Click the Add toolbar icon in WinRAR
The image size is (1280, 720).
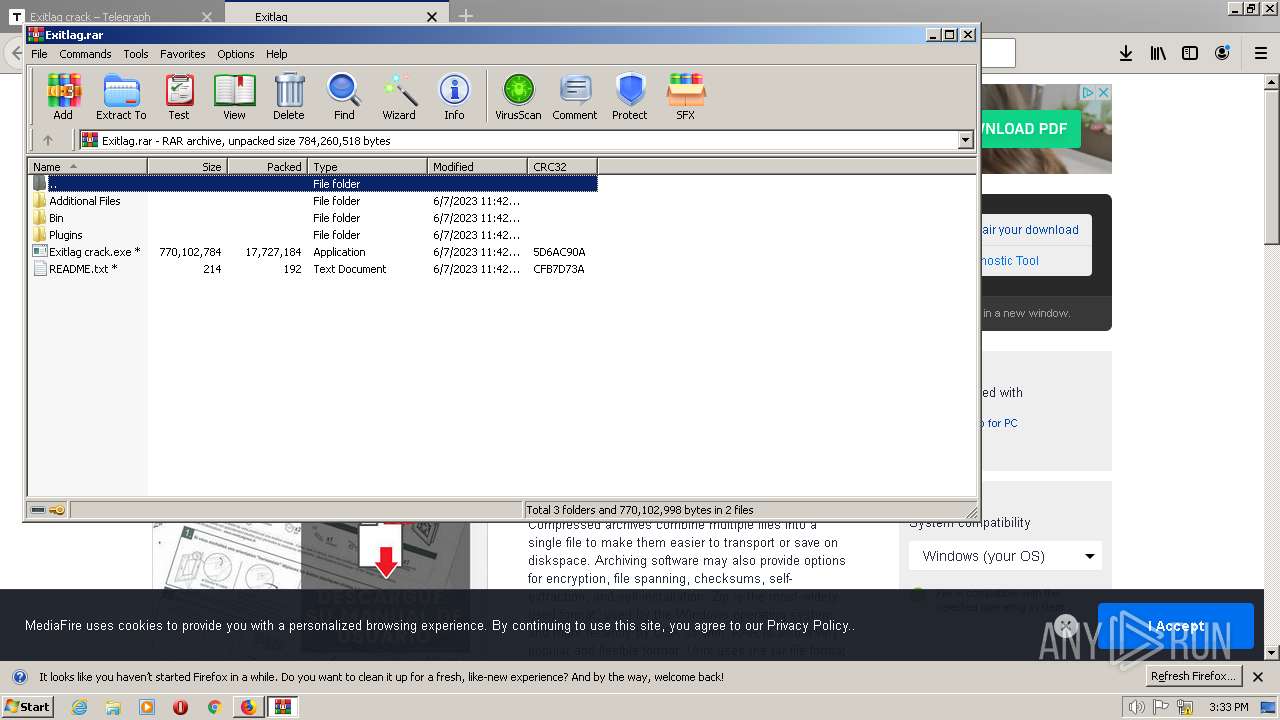[x=63, y=97]
